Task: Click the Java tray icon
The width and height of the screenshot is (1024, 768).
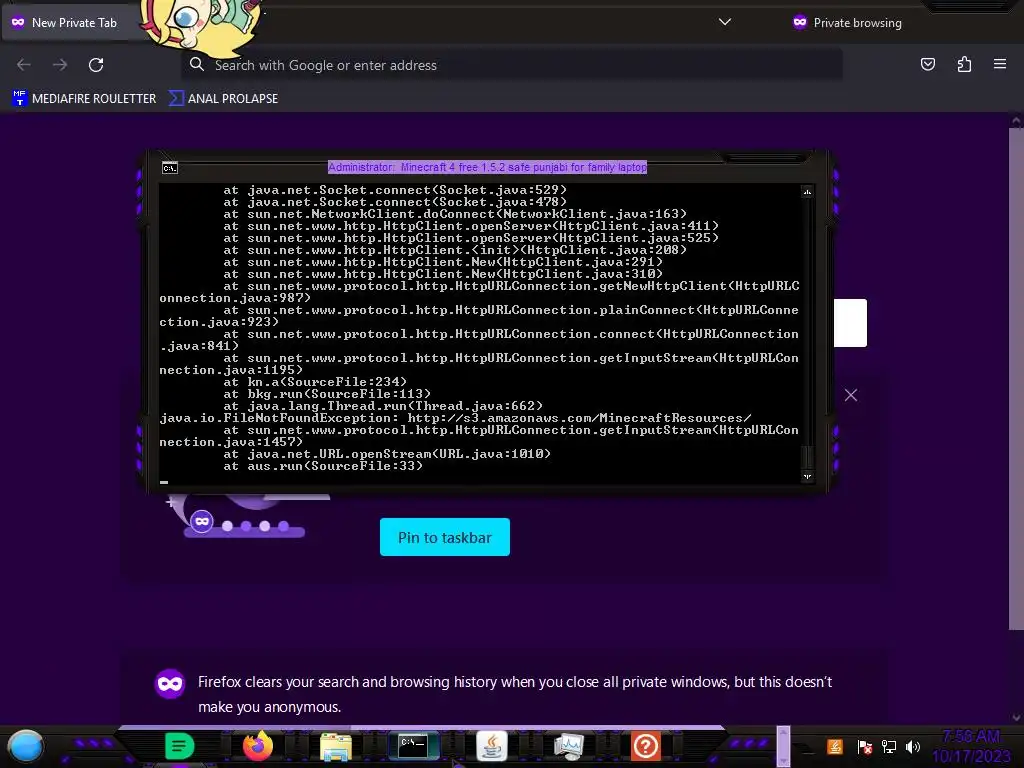Action: 835,746
